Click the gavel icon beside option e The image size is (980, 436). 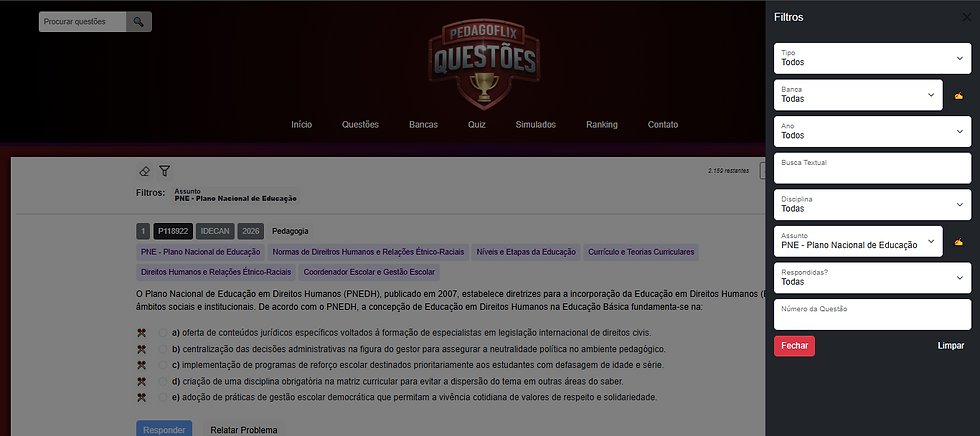click(x=141, y=397)
